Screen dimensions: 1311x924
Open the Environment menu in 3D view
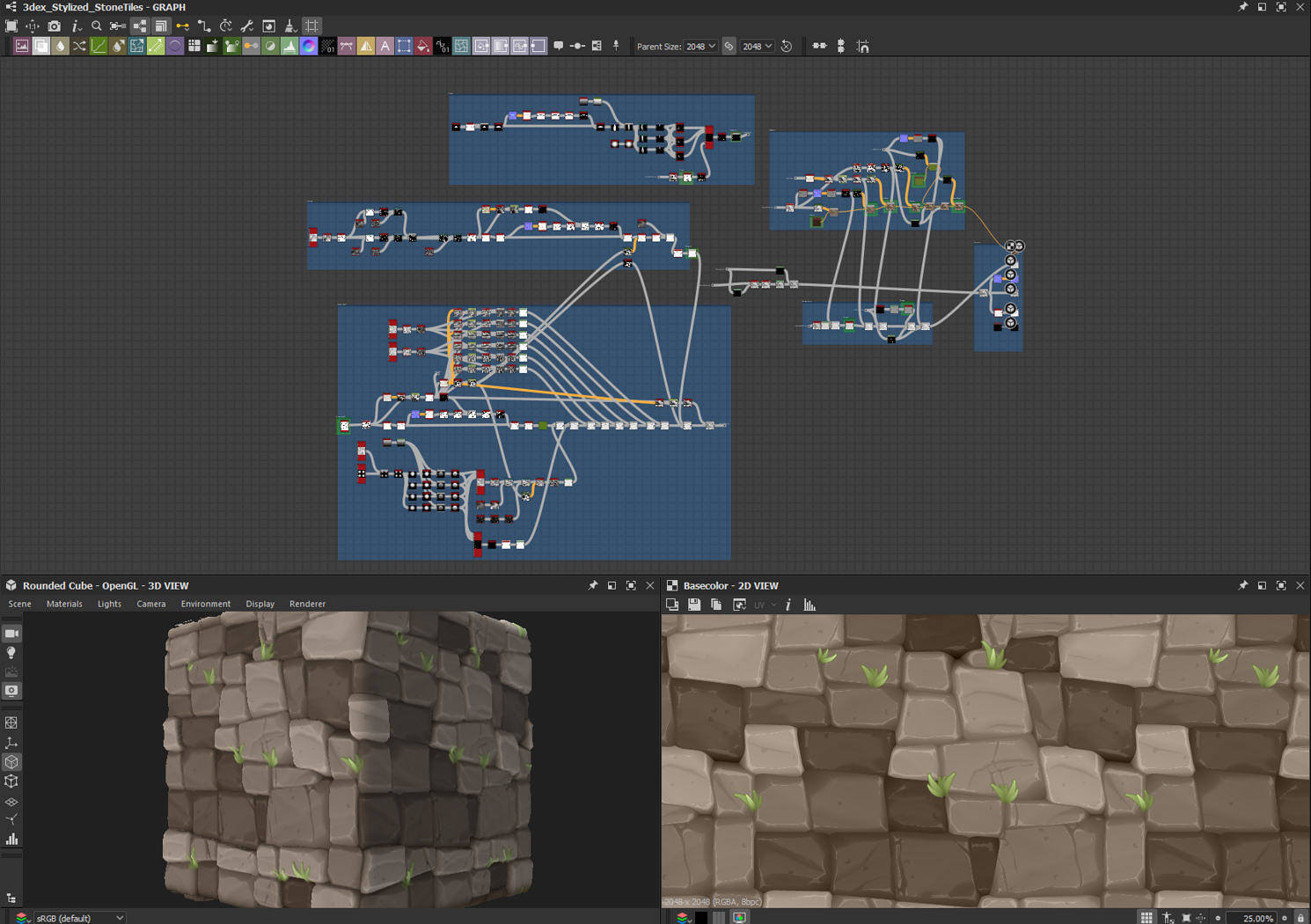[x=205, y=604]
